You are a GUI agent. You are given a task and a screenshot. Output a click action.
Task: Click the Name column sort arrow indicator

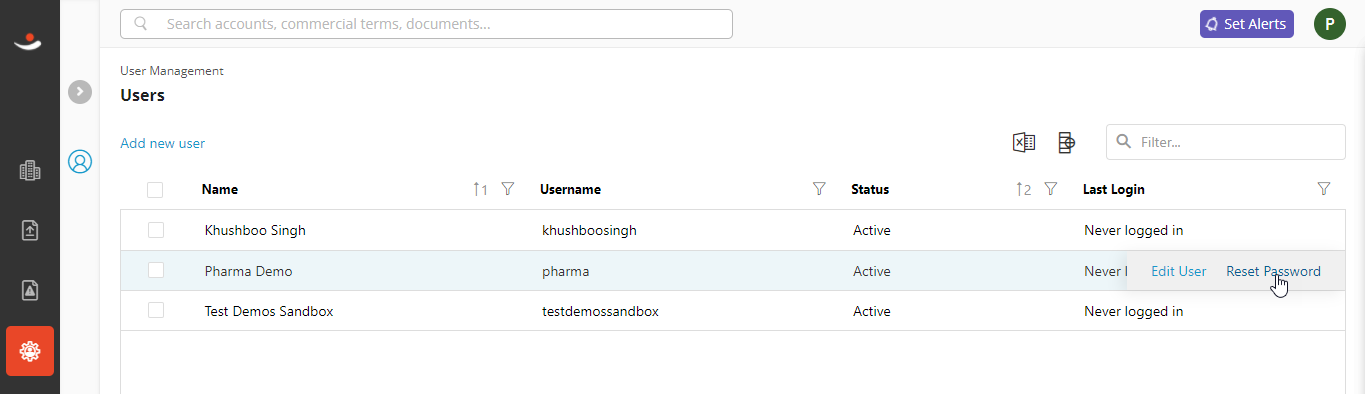pyautogui.click(x=480, y=189)
